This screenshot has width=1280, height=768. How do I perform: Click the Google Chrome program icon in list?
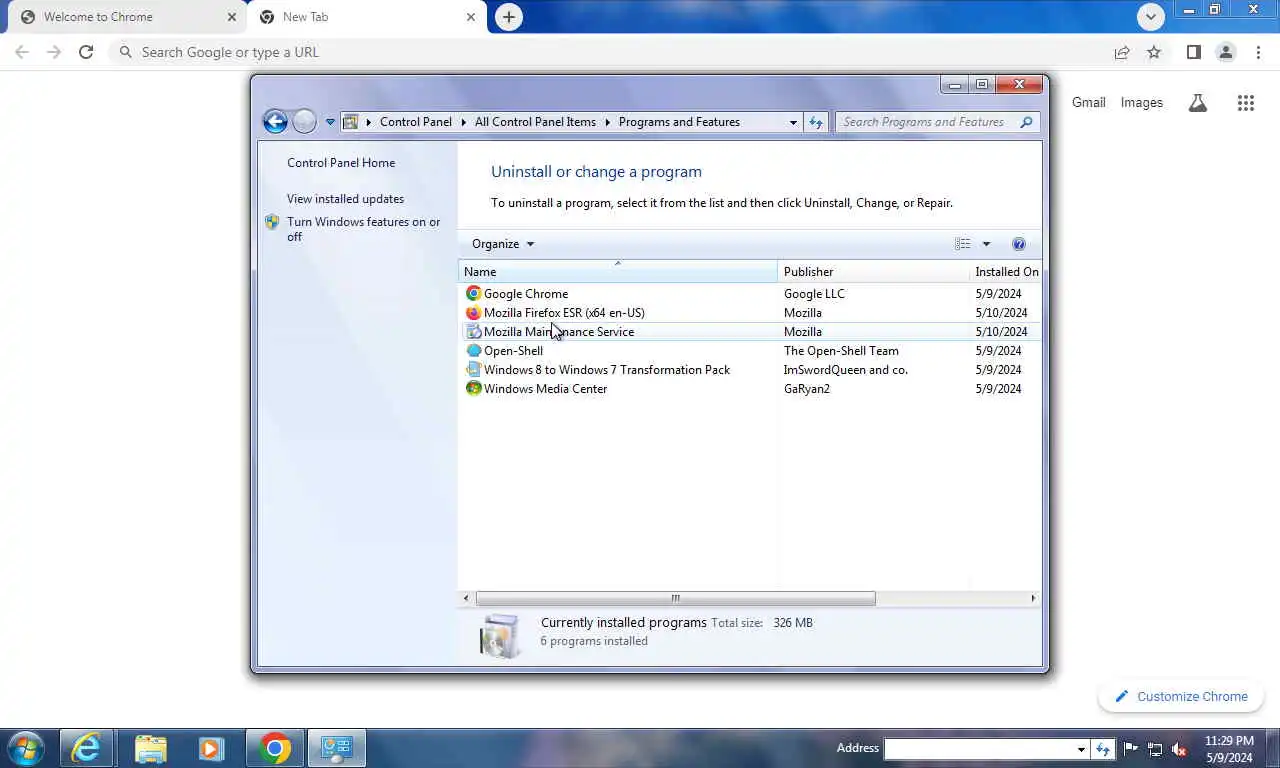[473, 293]
